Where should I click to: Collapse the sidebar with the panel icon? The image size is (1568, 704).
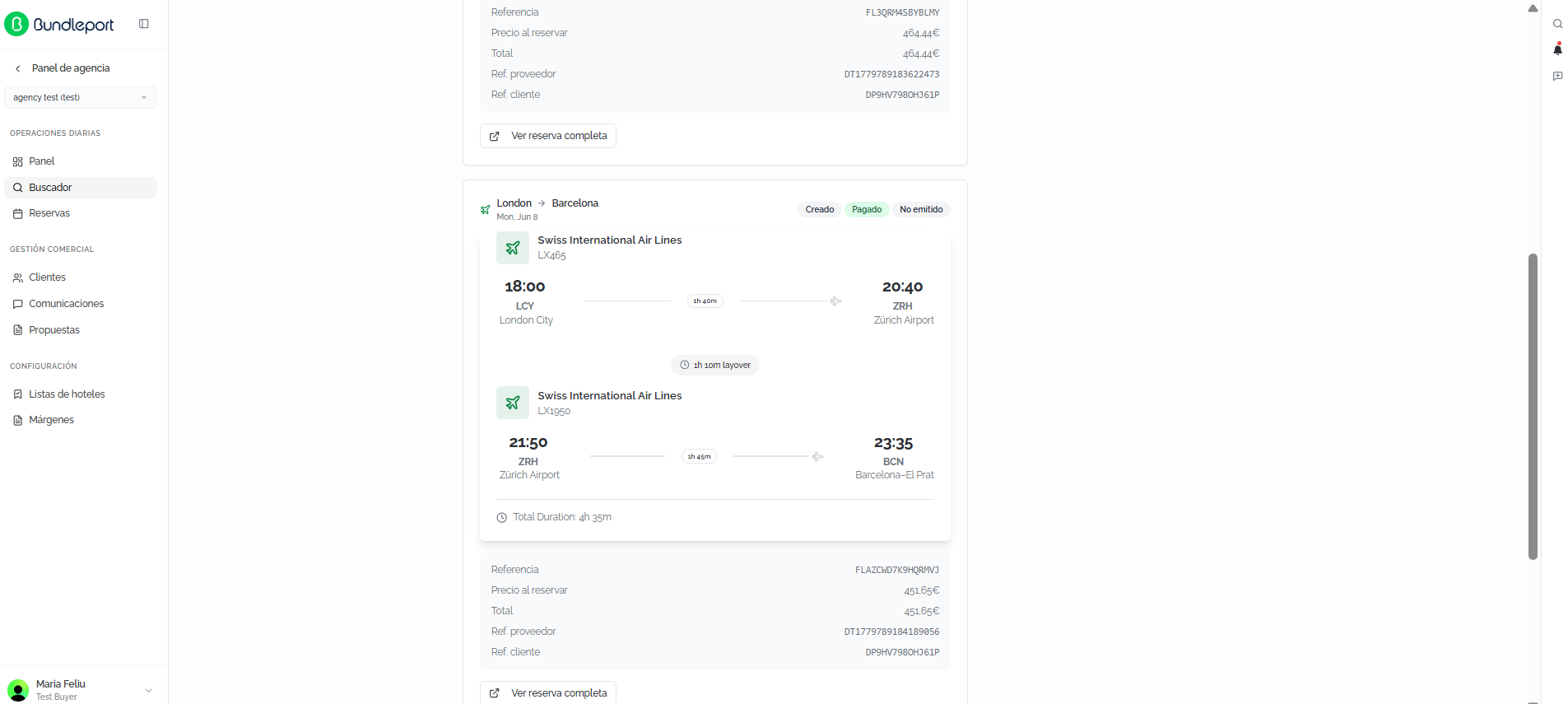(x=144, y=24)
